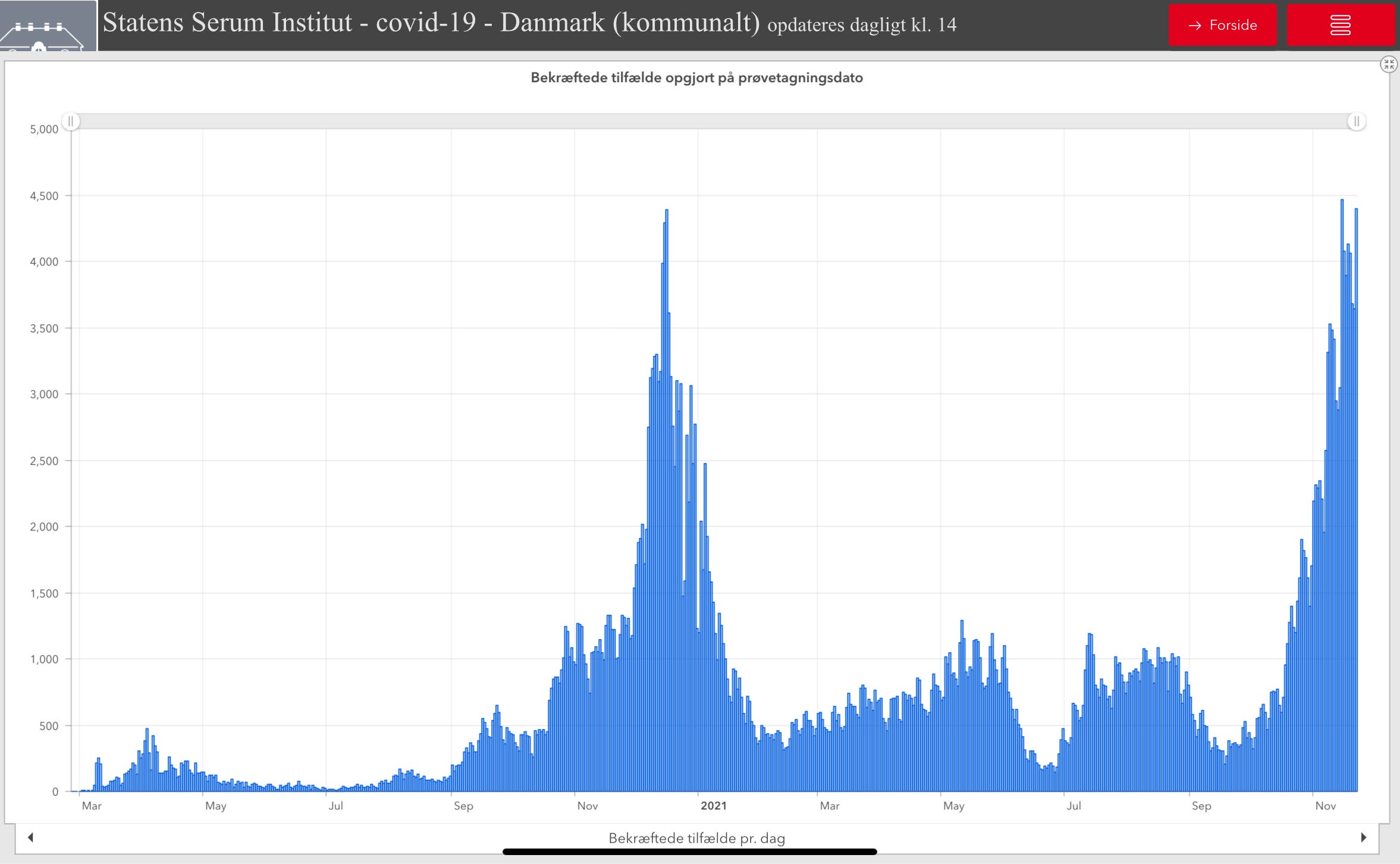Click the right arrow for next chart
The image size is (1400, 864).
1364,837
